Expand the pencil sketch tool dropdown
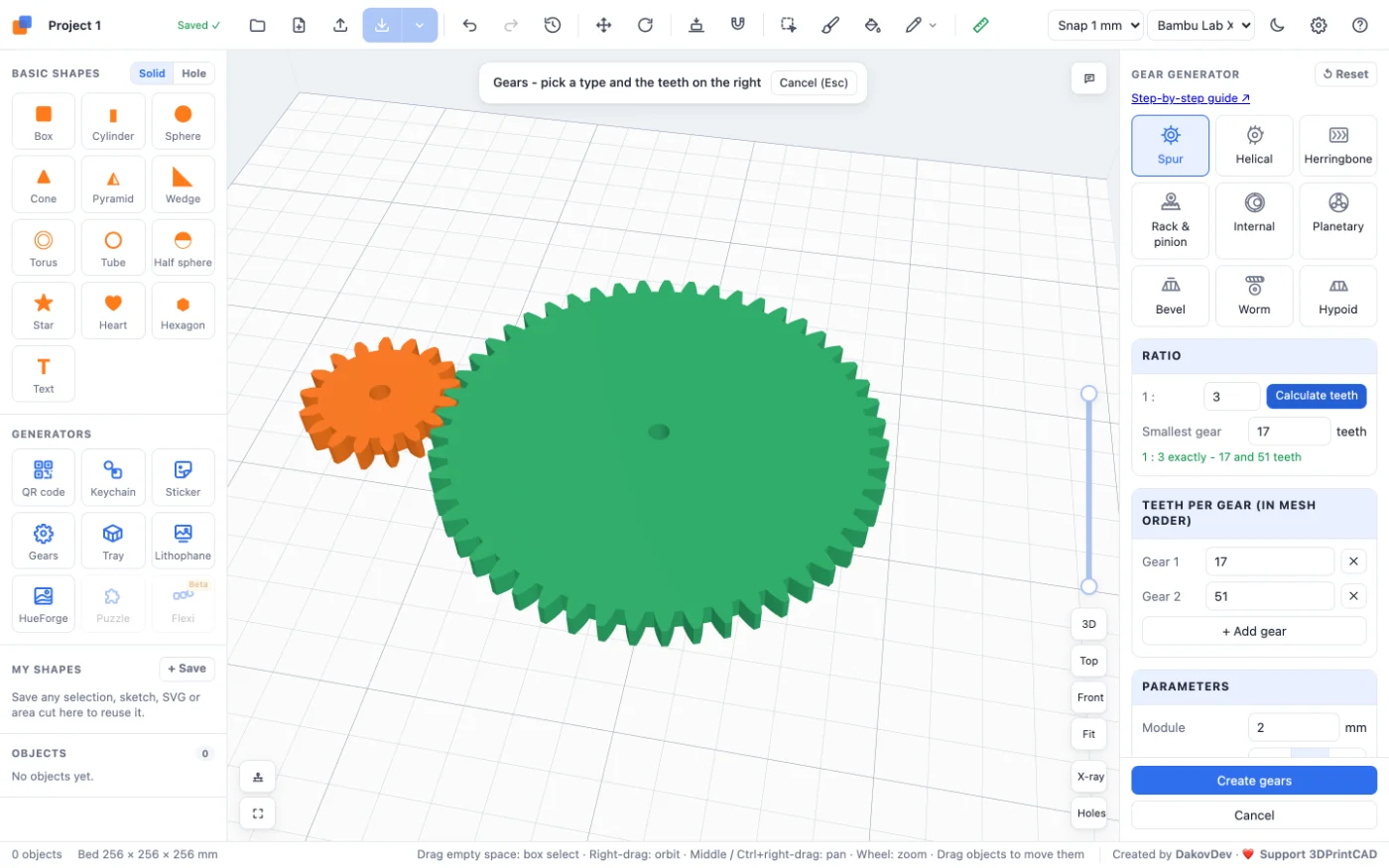 pos(932,26)
